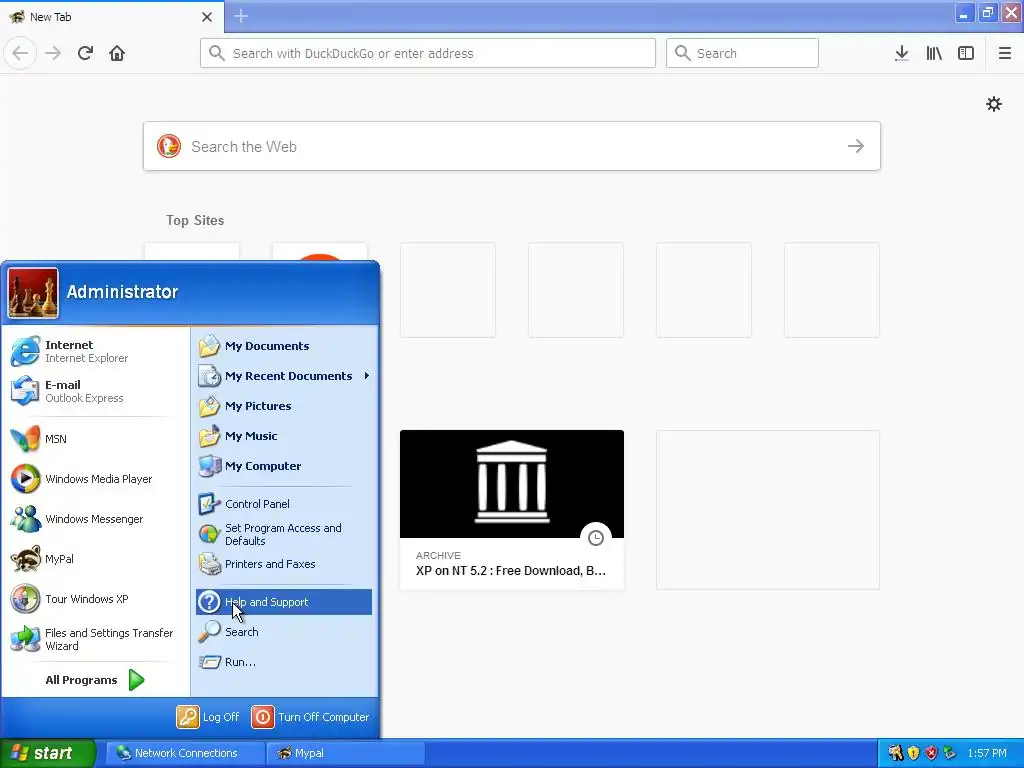
Task: Focus the DuckDuckGo address bar
Action: click(428, 53)
